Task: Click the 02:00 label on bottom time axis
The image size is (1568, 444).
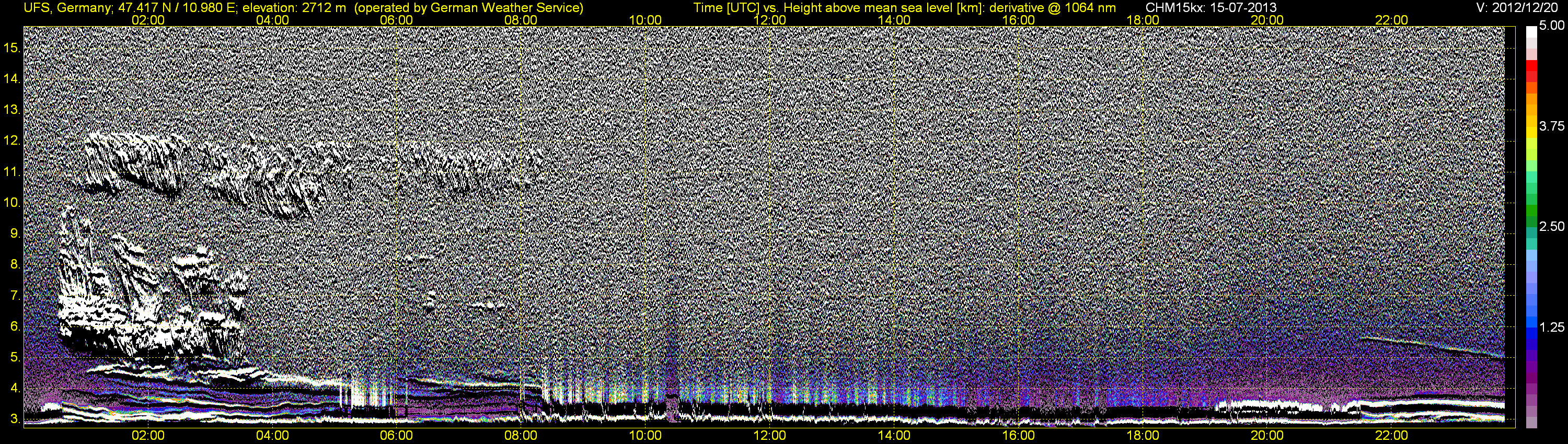Action: (x=148, y=436)
